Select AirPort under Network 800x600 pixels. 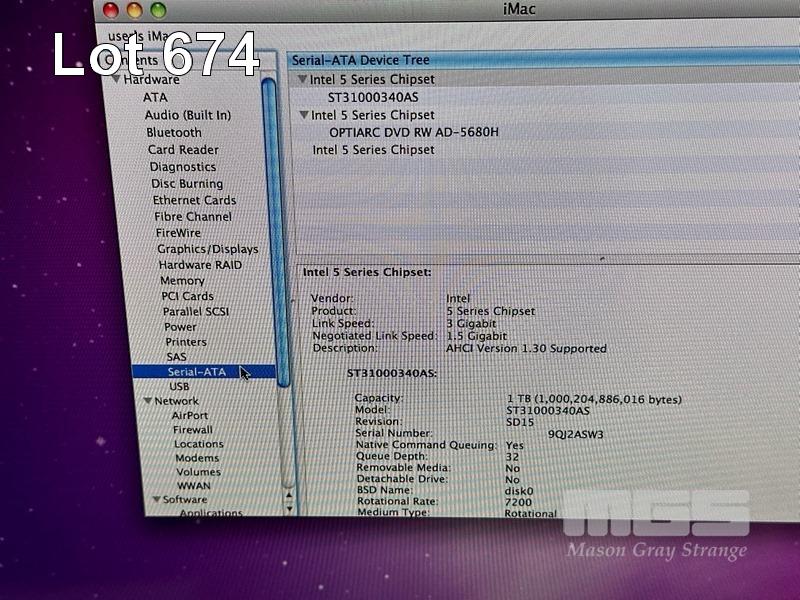pos(190,415)
